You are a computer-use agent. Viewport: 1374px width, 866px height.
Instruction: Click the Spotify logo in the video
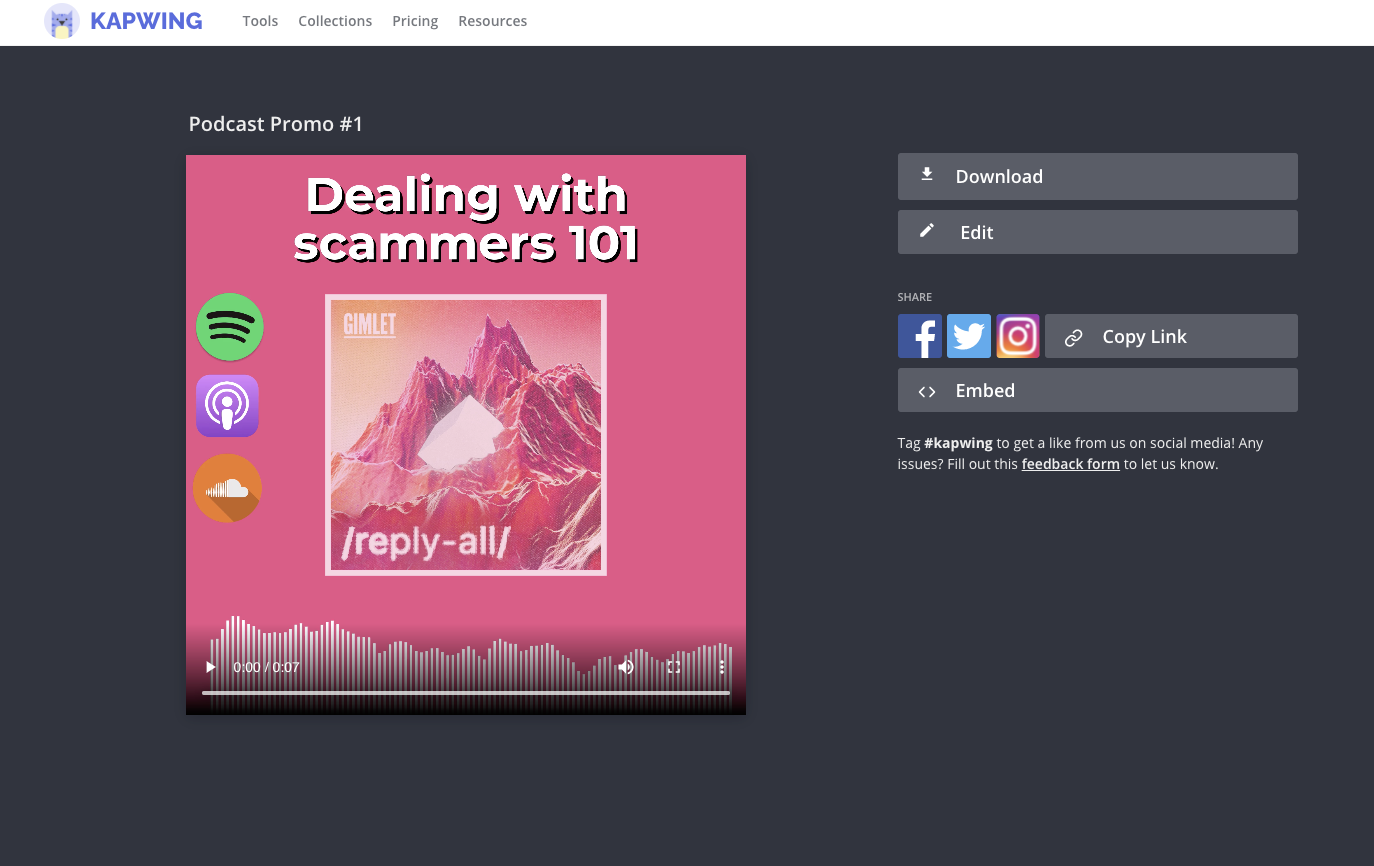(229, 327)
